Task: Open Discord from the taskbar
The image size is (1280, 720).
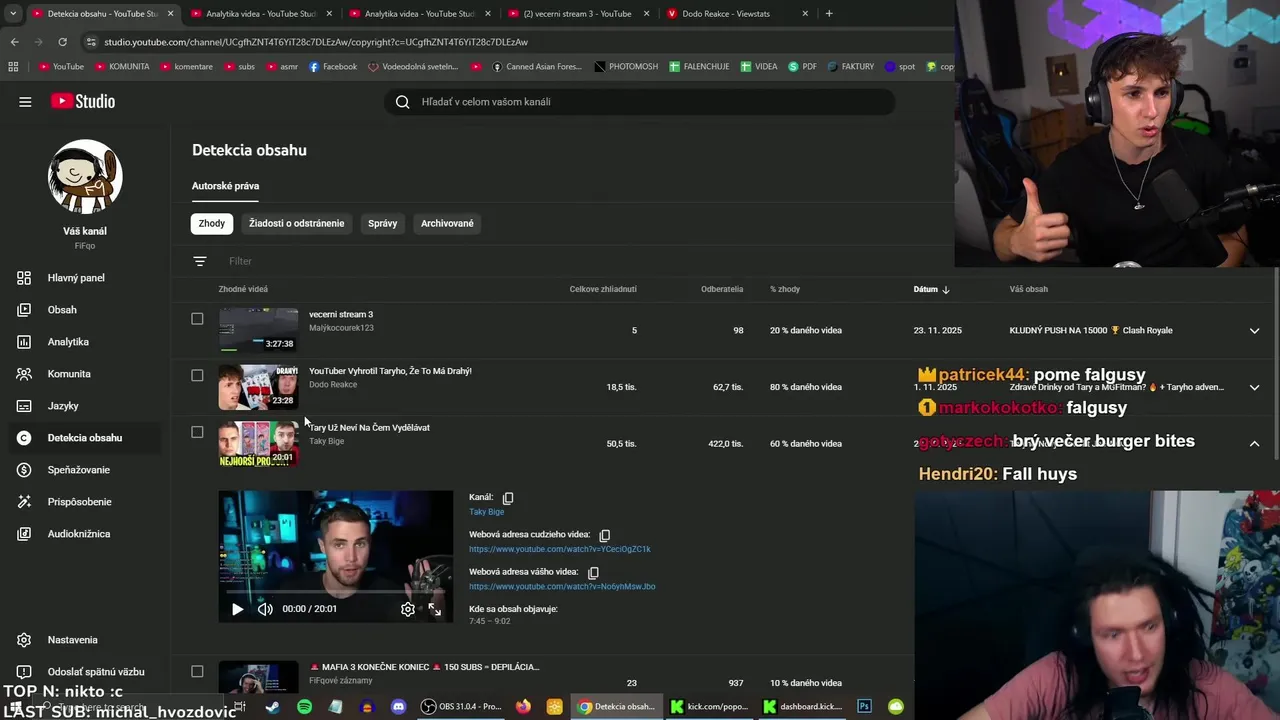Action: point(398,707)
